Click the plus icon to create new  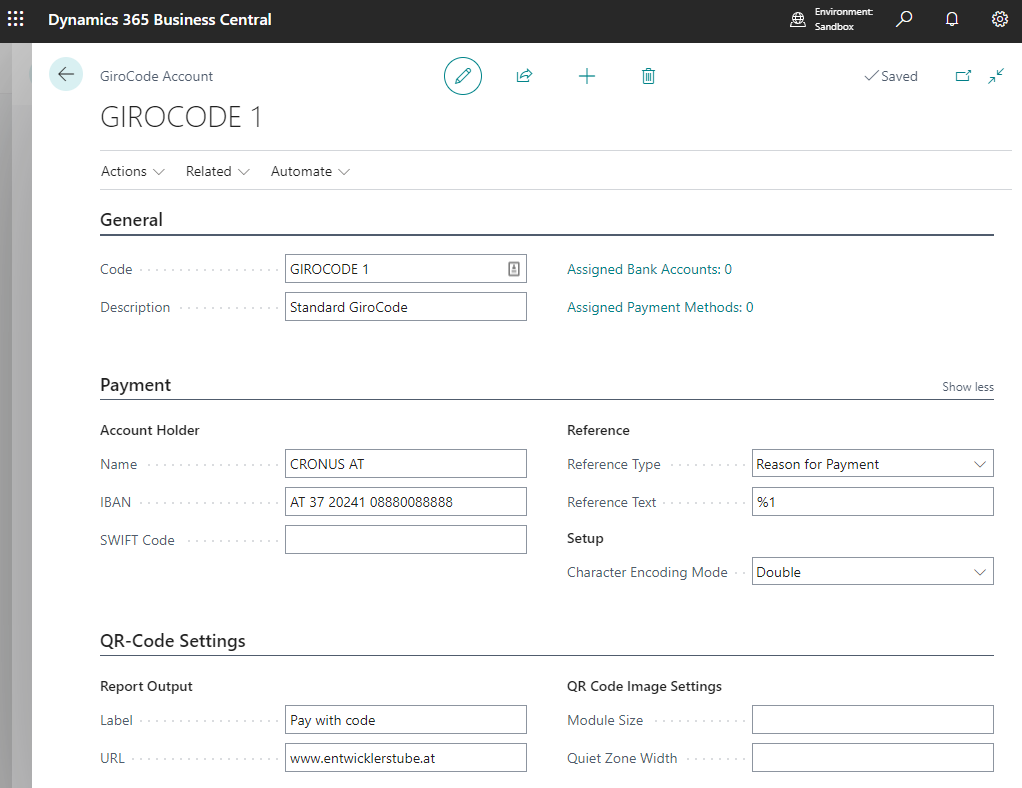point(587,76)
